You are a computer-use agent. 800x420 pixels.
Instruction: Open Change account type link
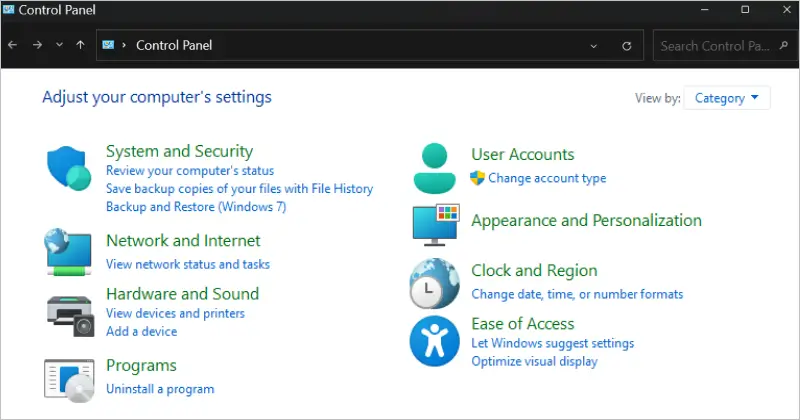click(547, 178)
